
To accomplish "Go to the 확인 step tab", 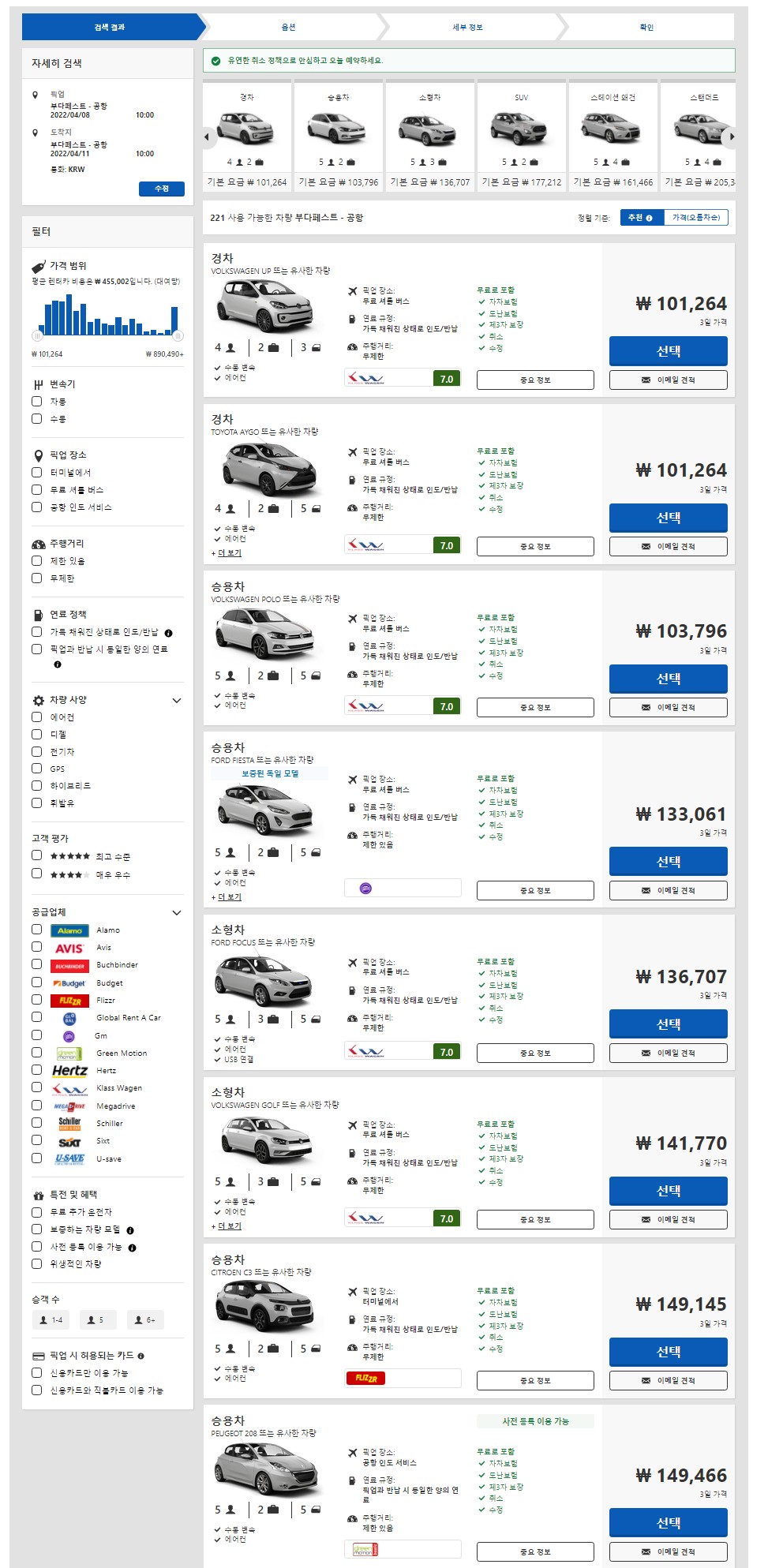I will (x=646, y=27).
